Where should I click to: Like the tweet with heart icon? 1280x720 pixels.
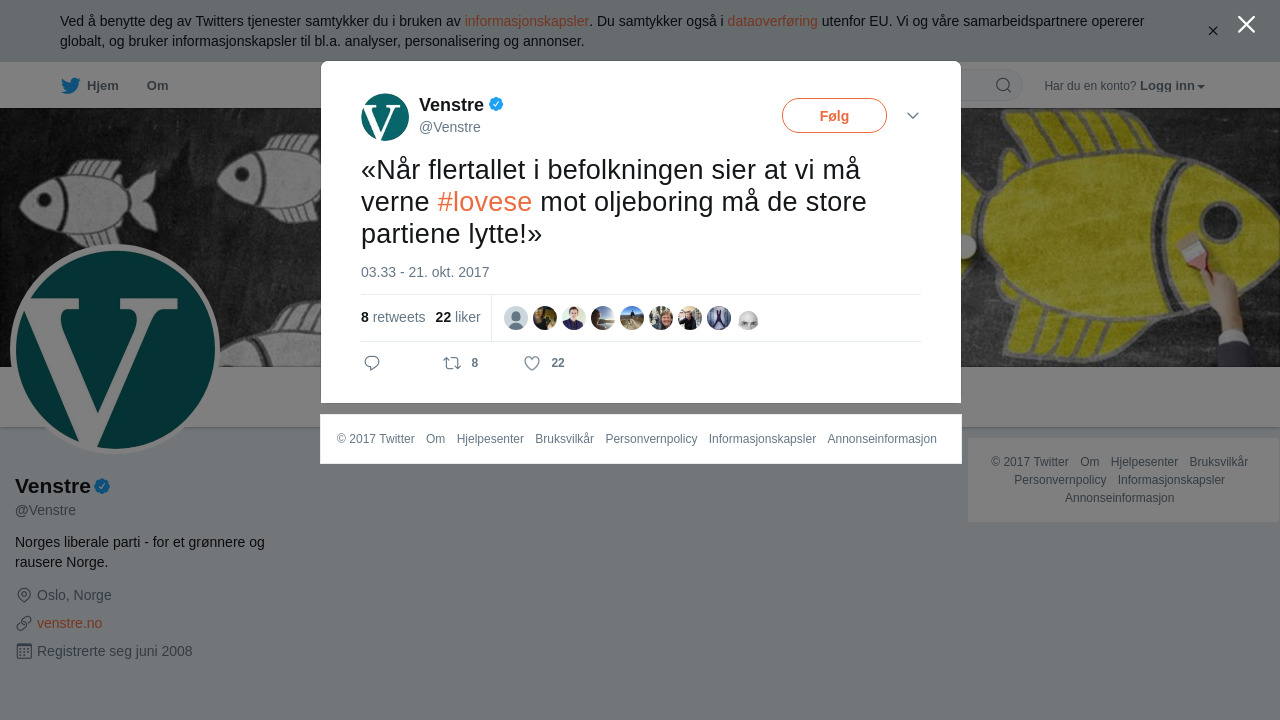[x=532, y=363]
